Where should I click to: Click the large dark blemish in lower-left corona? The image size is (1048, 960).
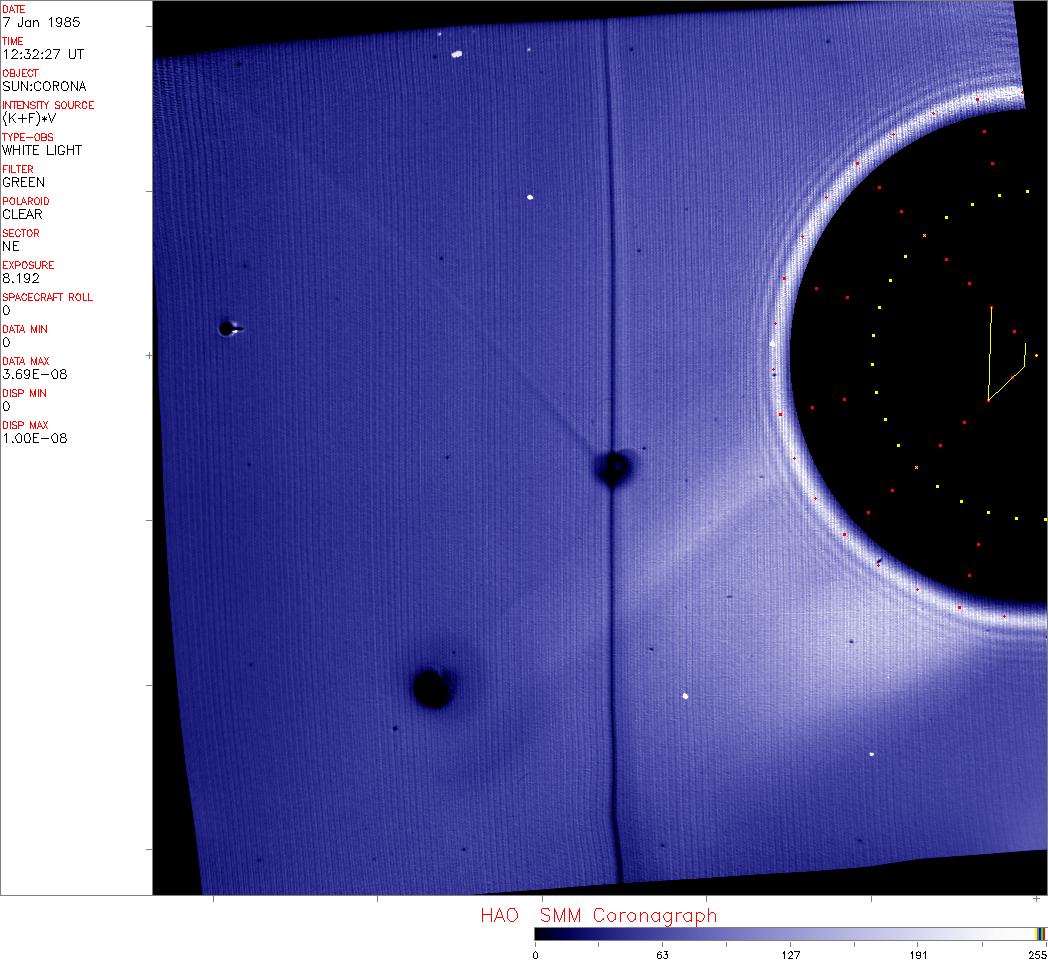(431, 688)
